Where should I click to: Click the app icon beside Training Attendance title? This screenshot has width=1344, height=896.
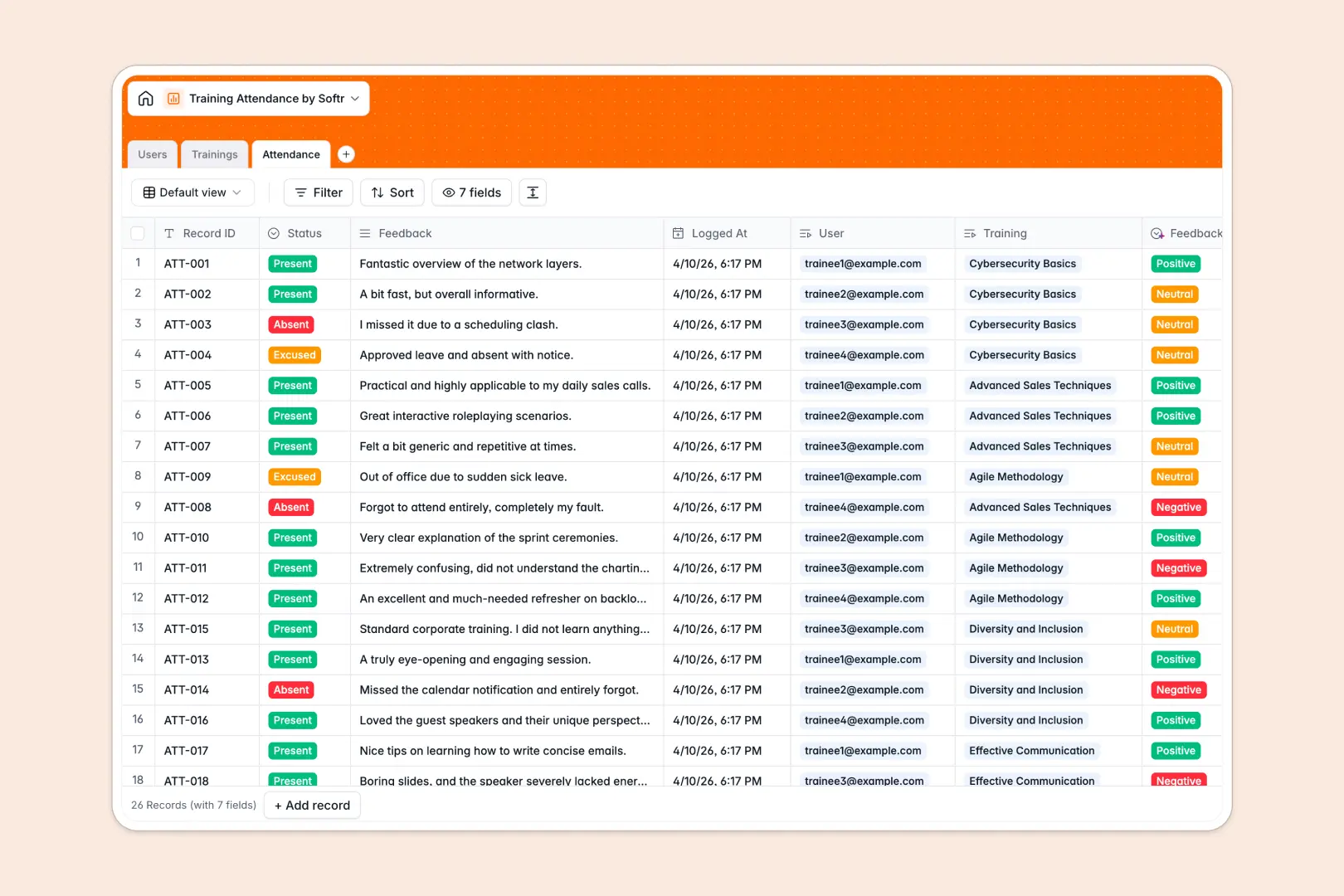coord(173,98)
